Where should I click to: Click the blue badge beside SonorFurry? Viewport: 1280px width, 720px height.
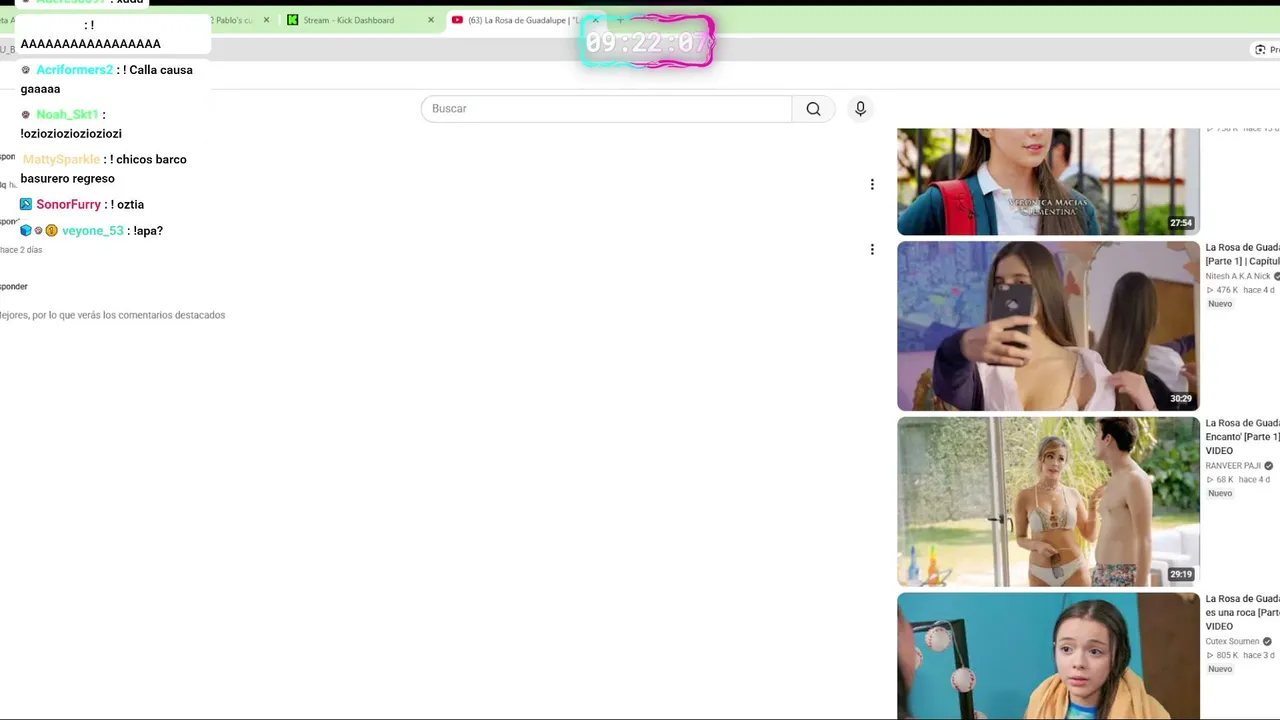pyautogui.click(x=26, y=205)
